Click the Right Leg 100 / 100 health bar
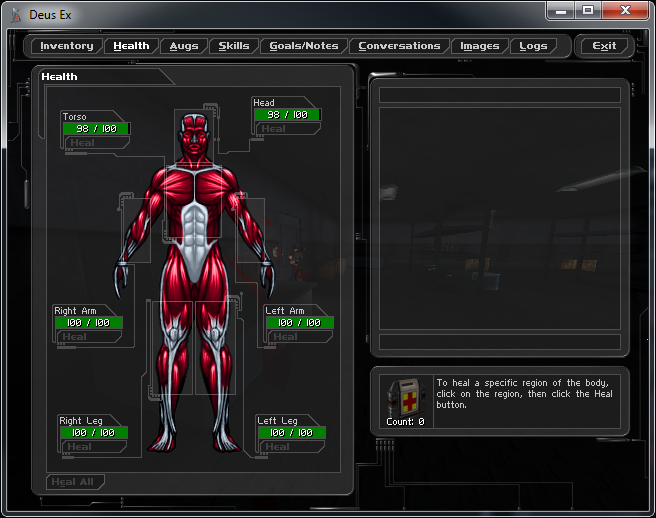 pos(93,433)
